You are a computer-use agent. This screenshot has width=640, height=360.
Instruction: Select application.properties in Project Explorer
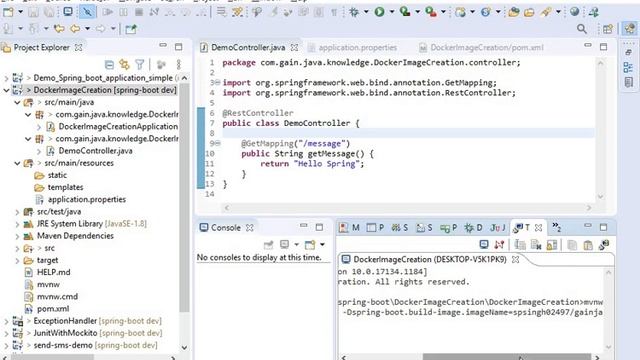(x=87, y=200)
